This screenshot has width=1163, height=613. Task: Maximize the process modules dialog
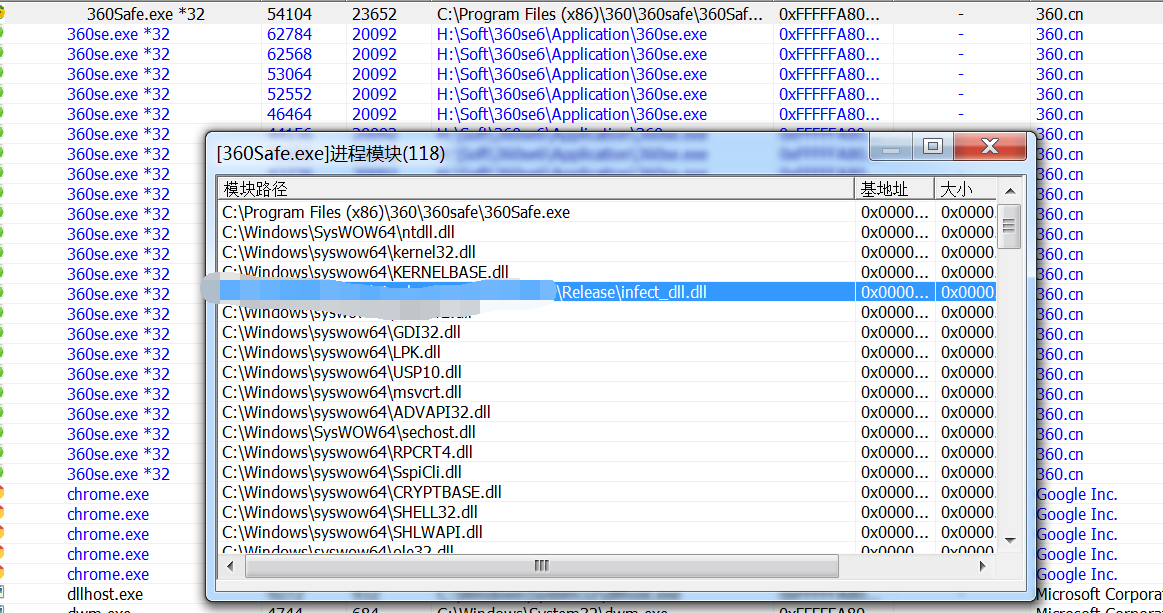(x=933, y=146)
